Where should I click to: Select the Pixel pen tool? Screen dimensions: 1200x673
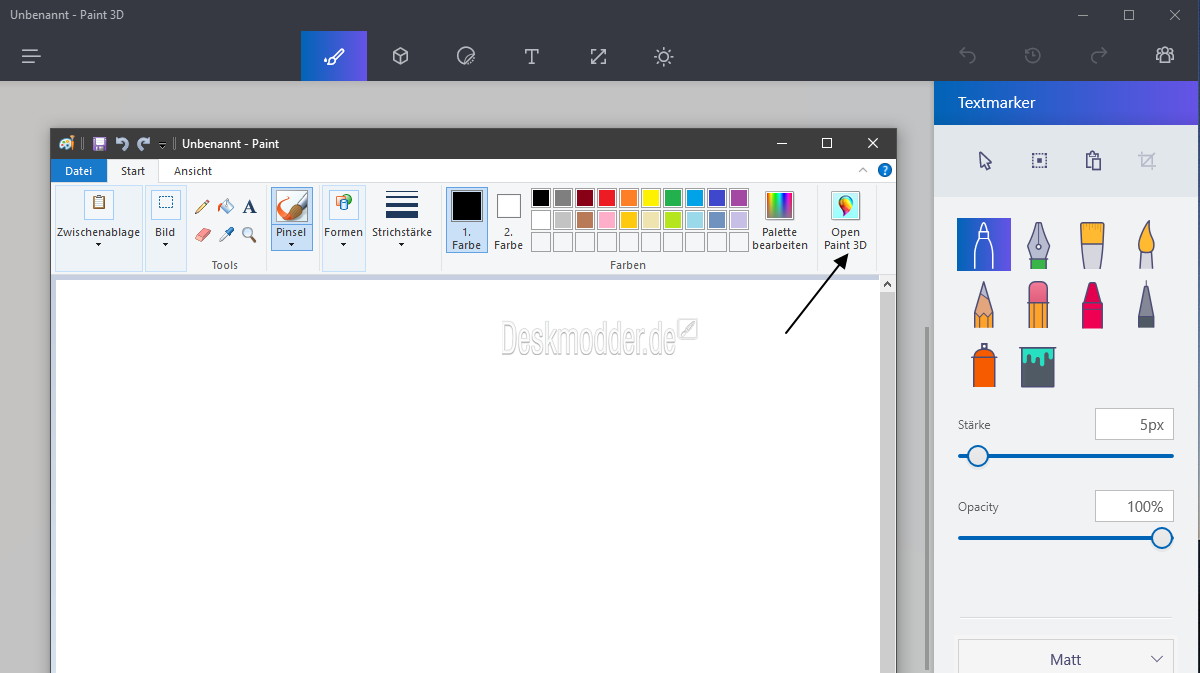tap(1146, 304)
